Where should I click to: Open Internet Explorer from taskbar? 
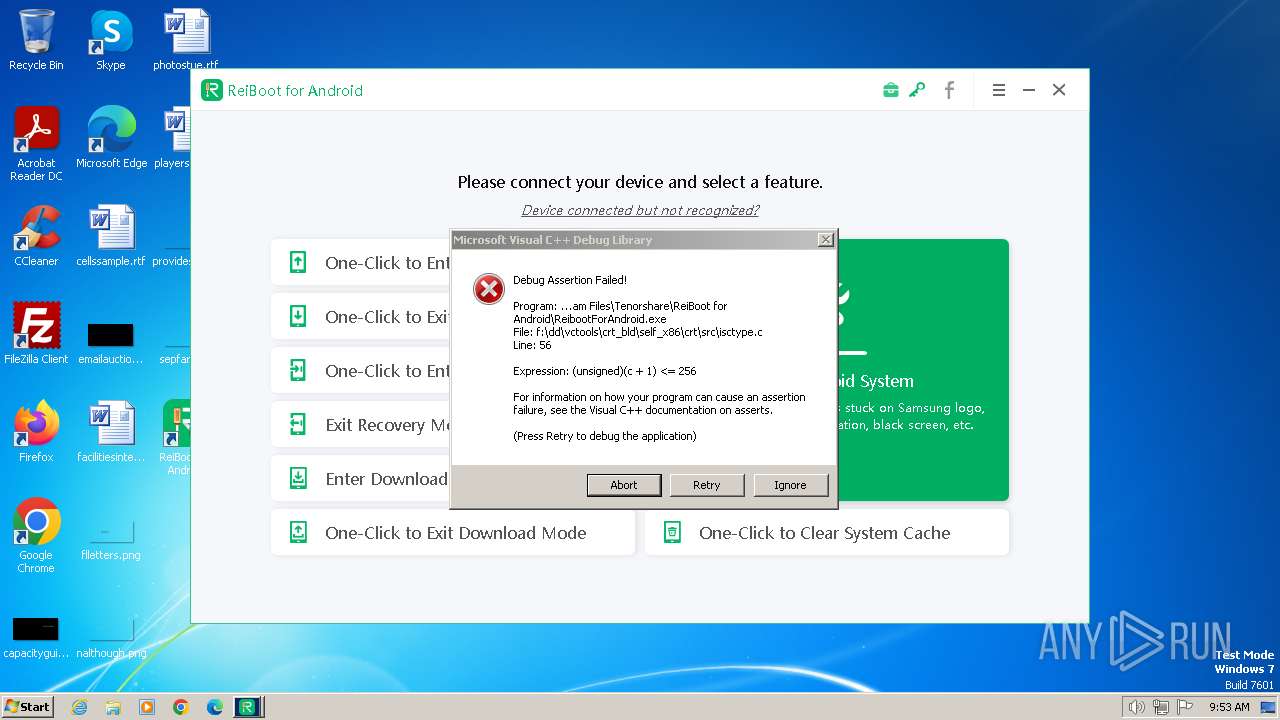79,707
